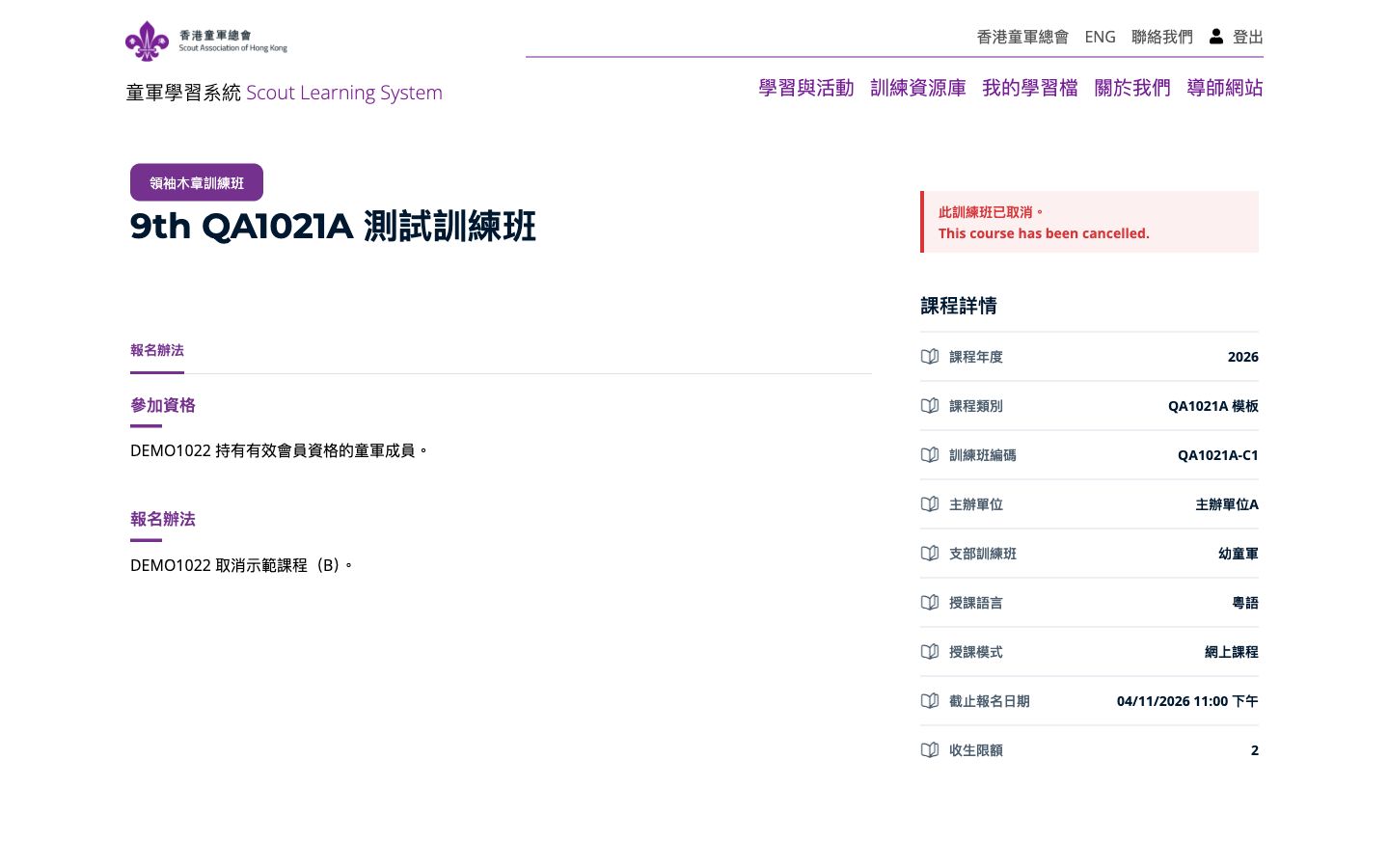
Task: Click the Scout Learning System site title
Action: 285,93
